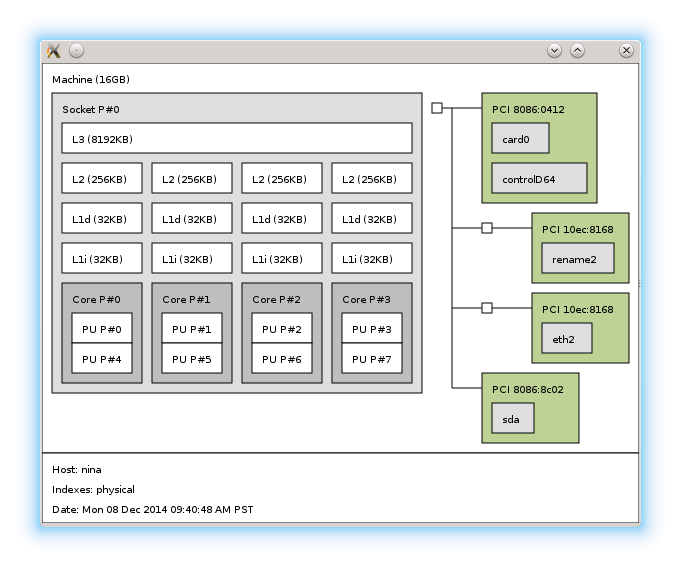The height and width of the screenshot is (567, 681).
Task: Click the Socket P#0 label
Action: 91,109
